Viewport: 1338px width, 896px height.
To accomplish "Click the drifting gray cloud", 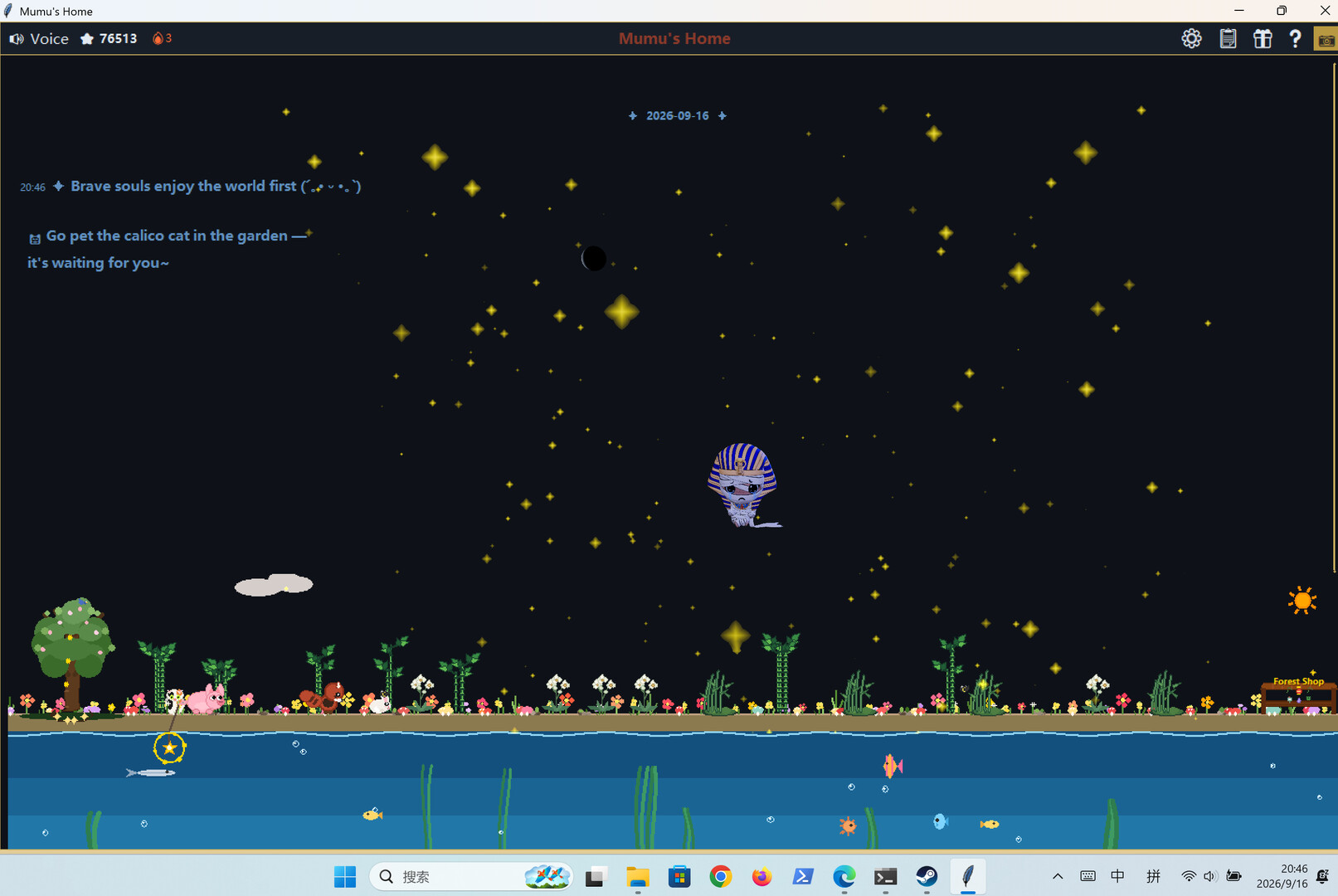I will pyautogui.click(x=274, y=584).
